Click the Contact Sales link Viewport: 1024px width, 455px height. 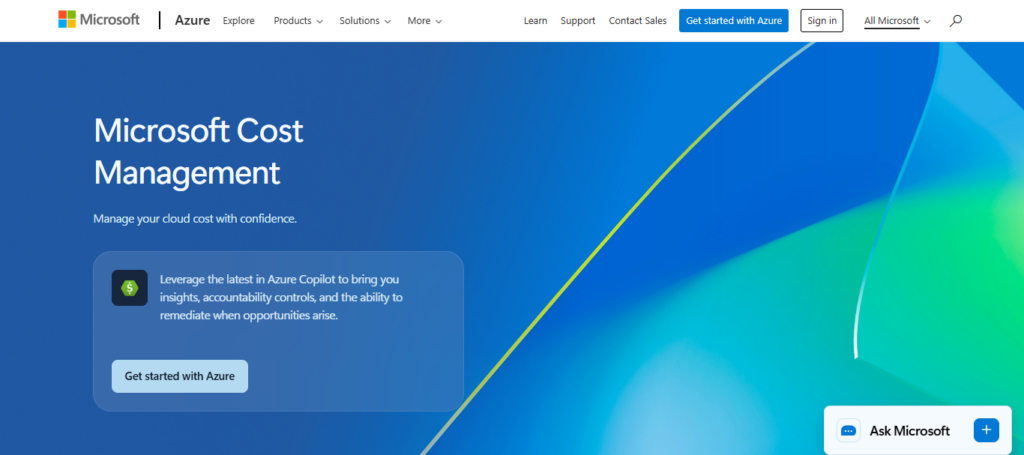637,21
